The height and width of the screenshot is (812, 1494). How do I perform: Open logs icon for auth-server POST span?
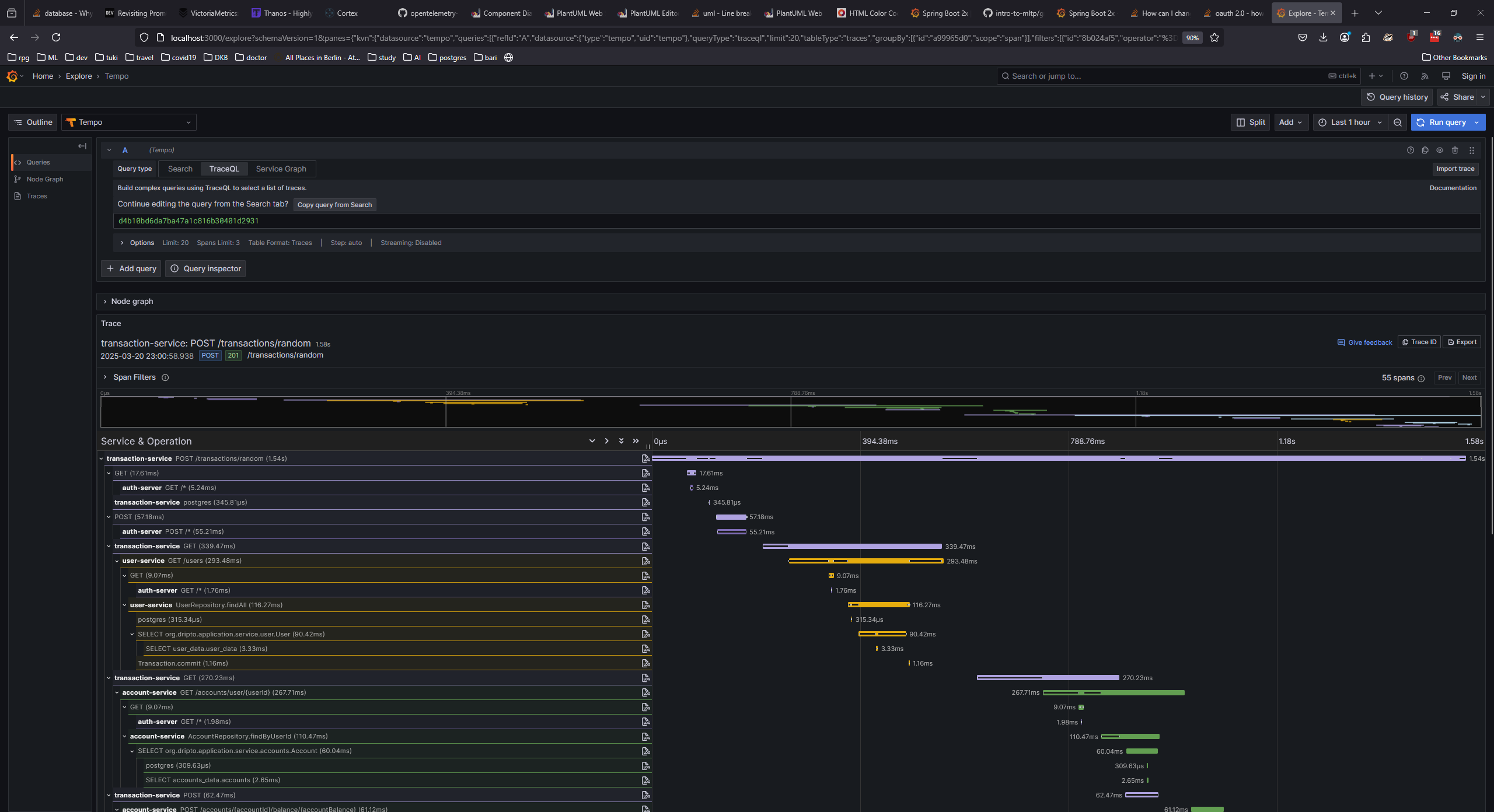coord(645,532)
